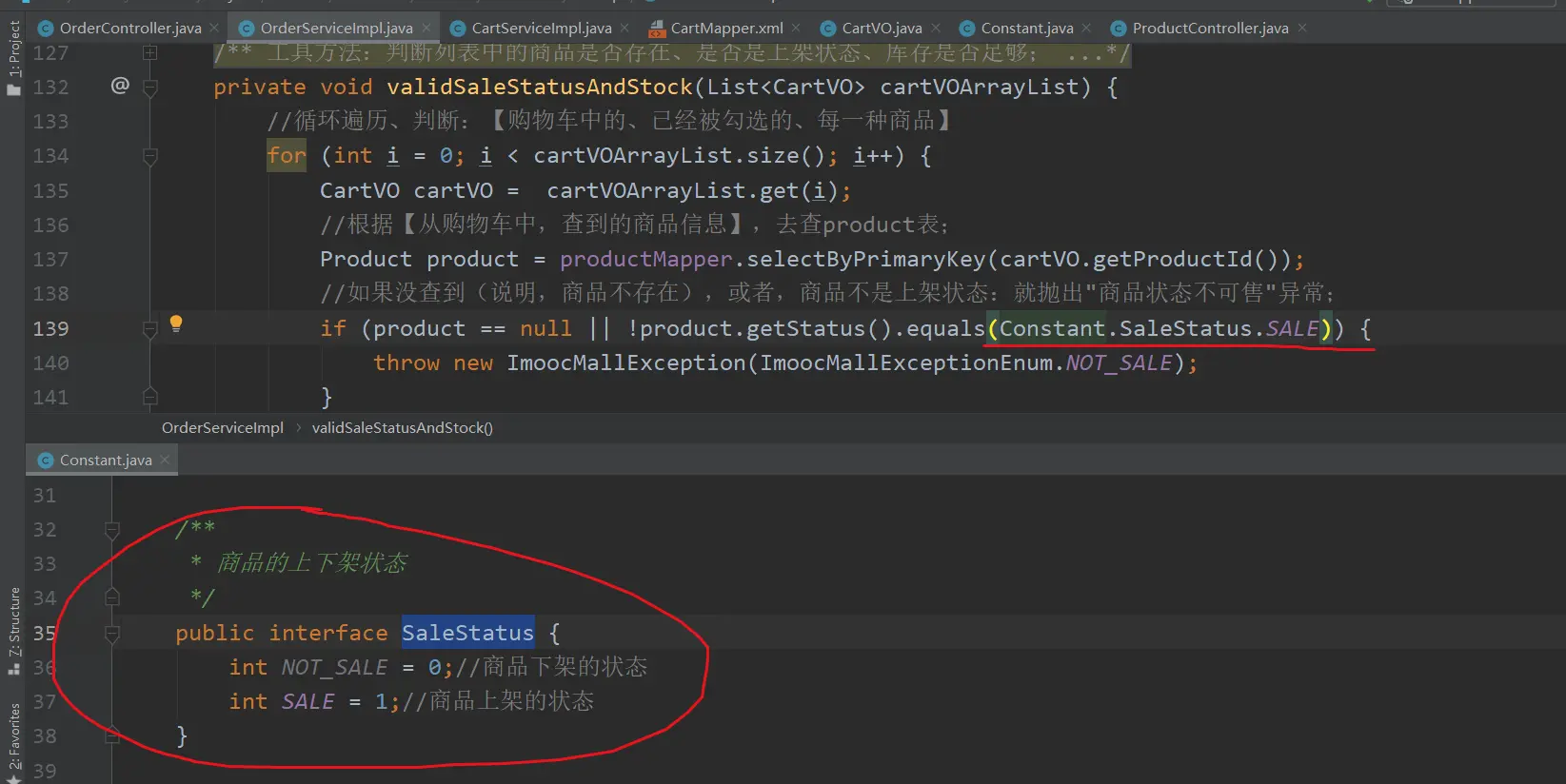
Task: Click the method name validSaleStatusAndStock on line 132
Action: pos(540,88)
